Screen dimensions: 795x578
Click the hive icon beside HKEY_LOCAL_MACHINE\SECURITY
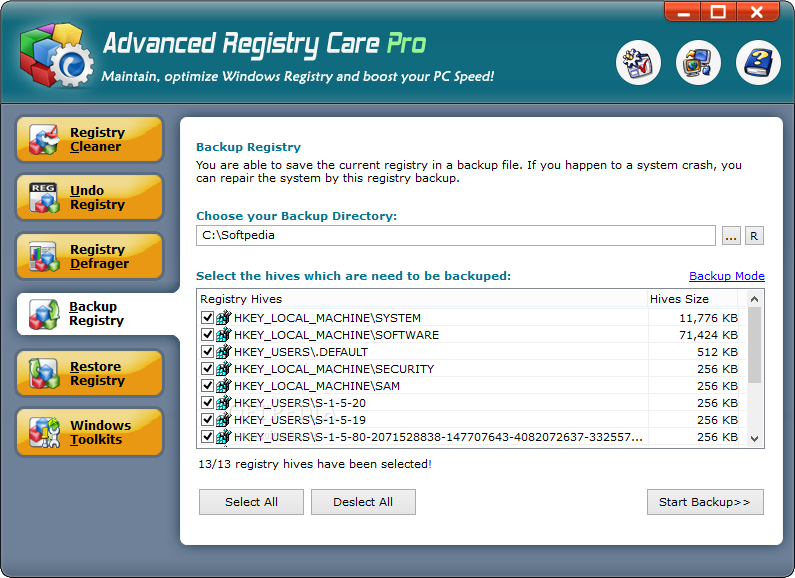point(224,369)
